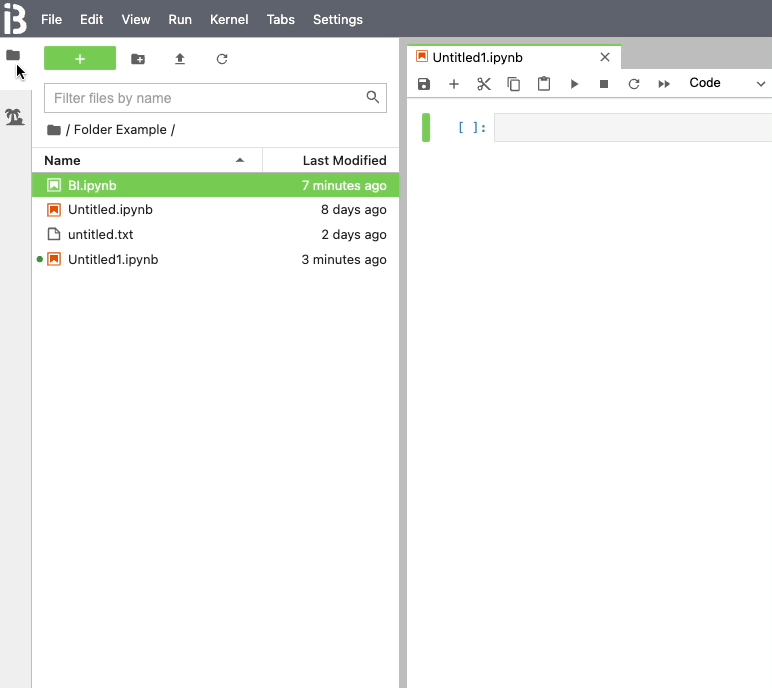
Task: Interrupt the kernel with stop icon
Action: [604, 84]
